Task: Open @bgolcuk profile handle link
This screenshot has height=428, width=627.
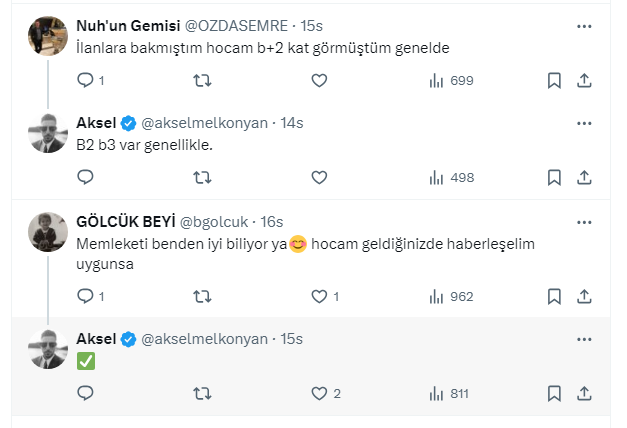Action: pos(217,221)
